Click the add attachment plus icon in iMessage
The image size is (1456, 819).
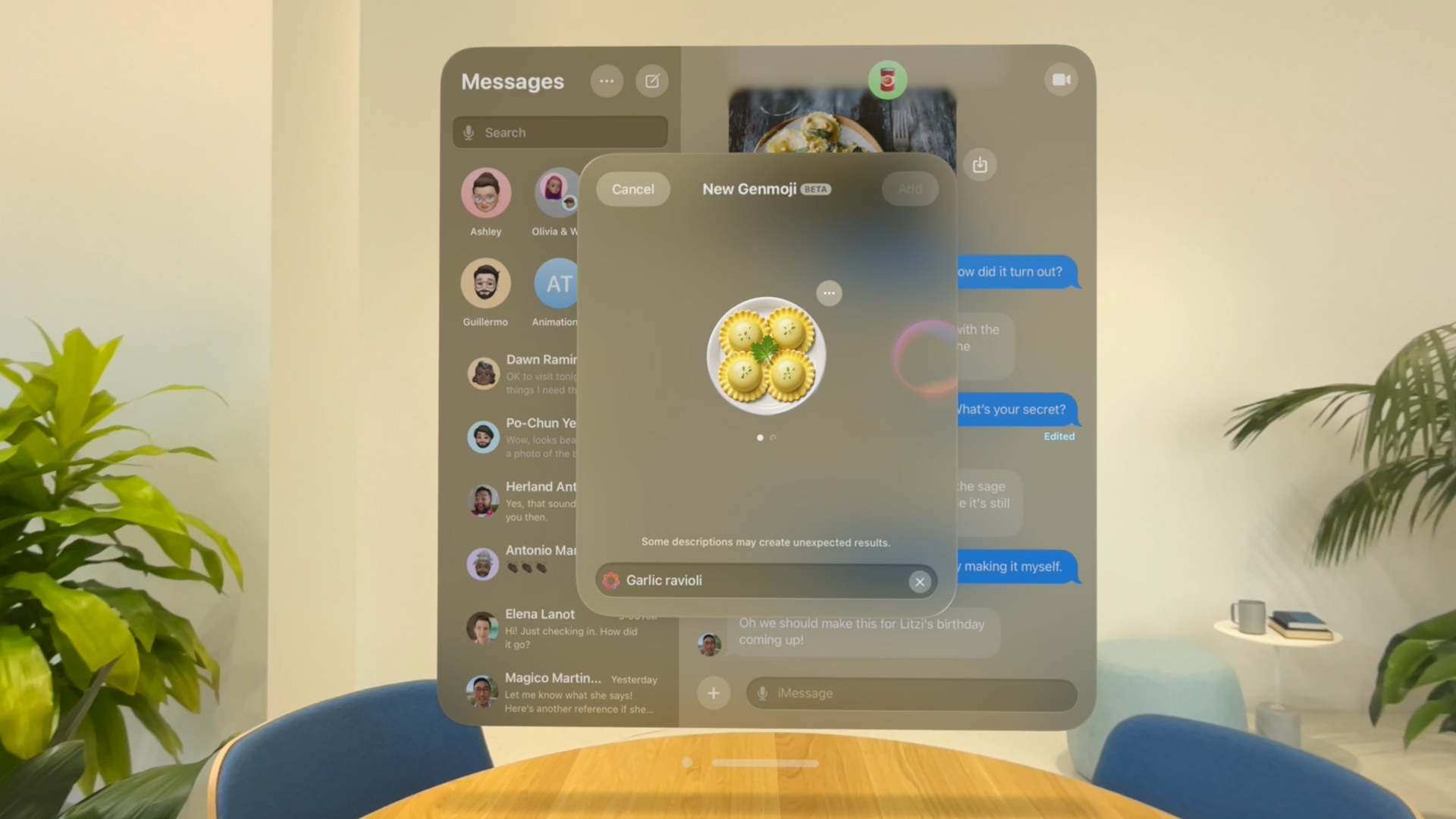coord(714,691)
